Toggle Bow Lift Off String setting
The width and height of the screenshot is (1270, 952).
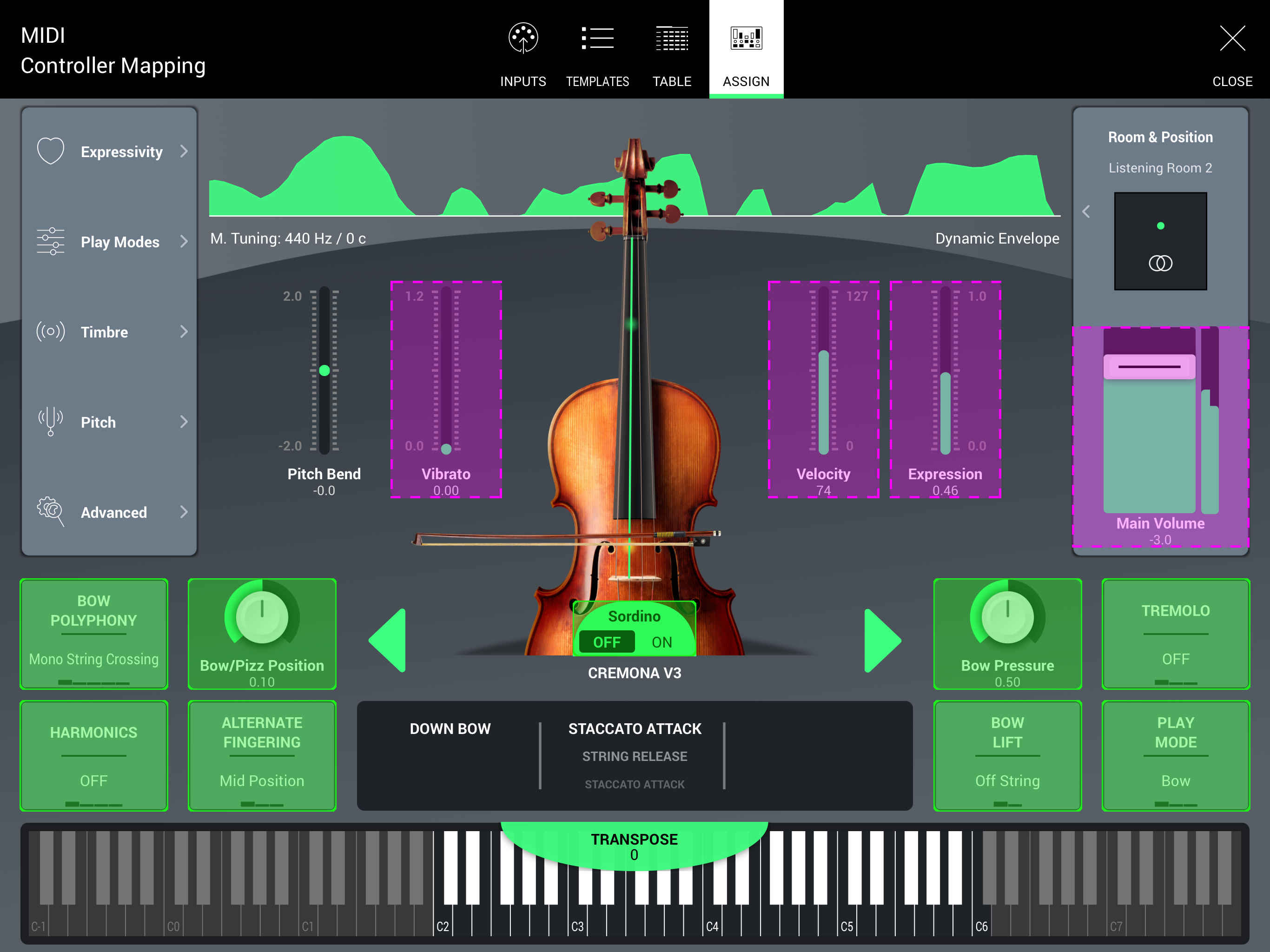(x=1007, y=756)
